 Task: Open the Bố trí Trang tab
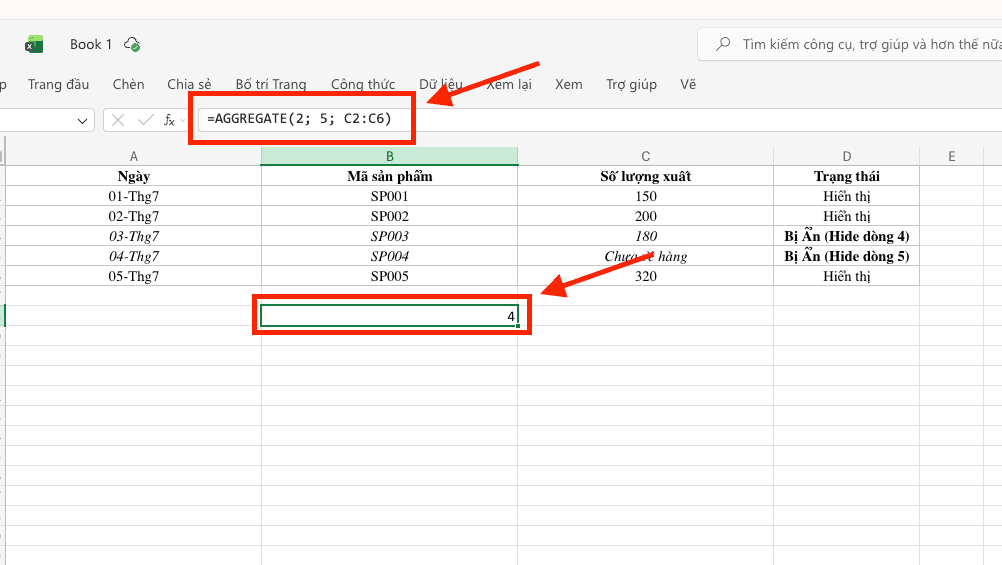coord(271,84)
